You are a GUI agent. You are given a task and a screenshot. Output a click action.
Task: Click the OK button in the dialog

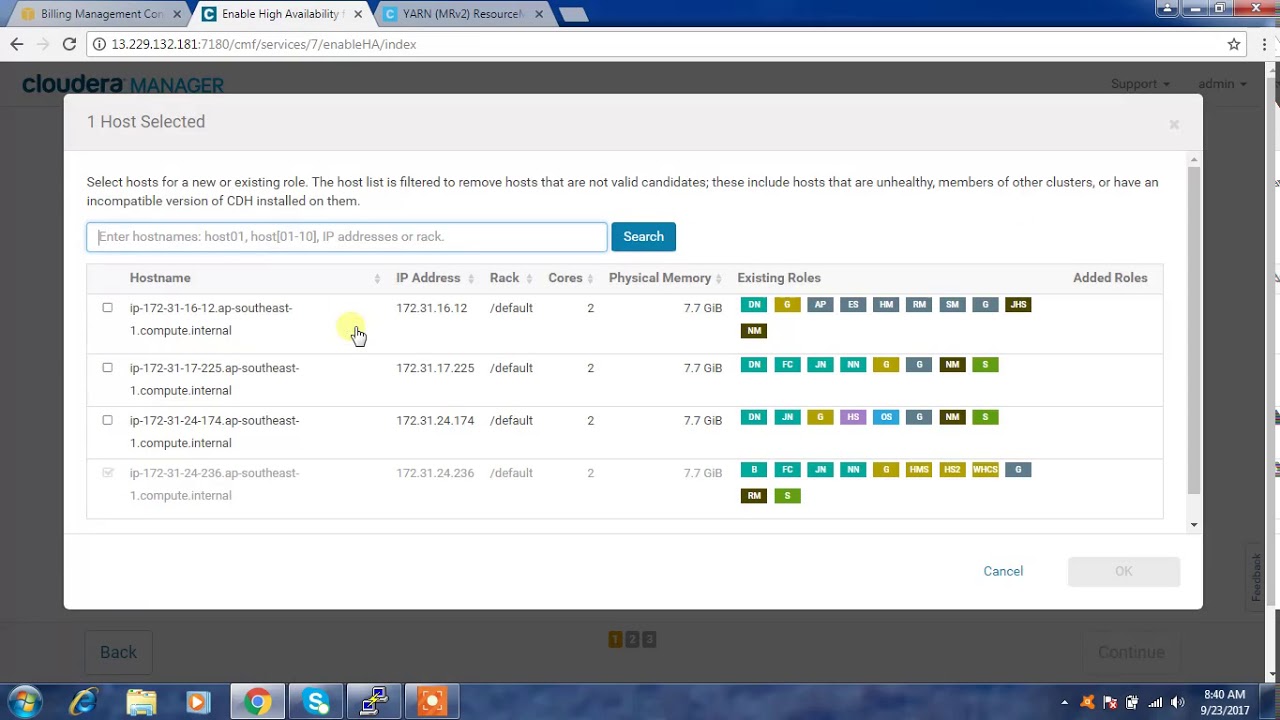(x=1124, y=571)
